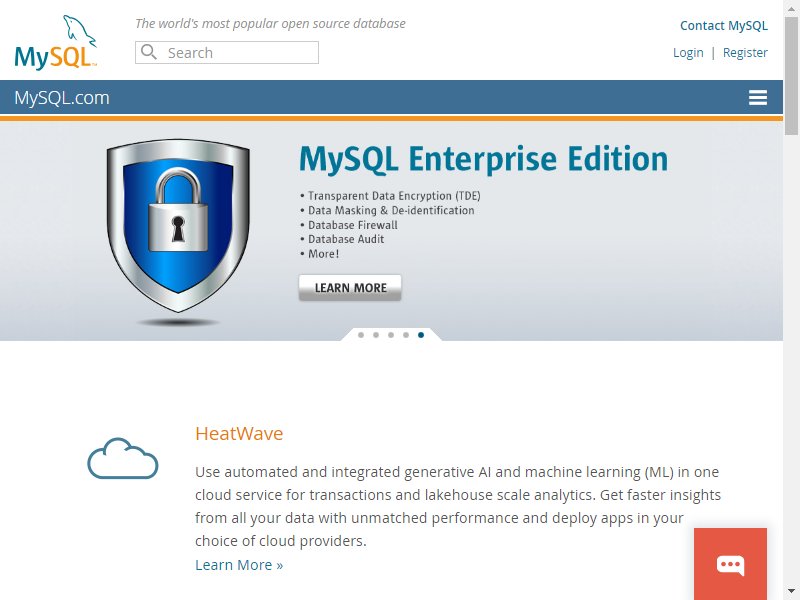Select the third carousel dot
The width and height of the screenshot is (800, 600).
click(x=391, y=335)
